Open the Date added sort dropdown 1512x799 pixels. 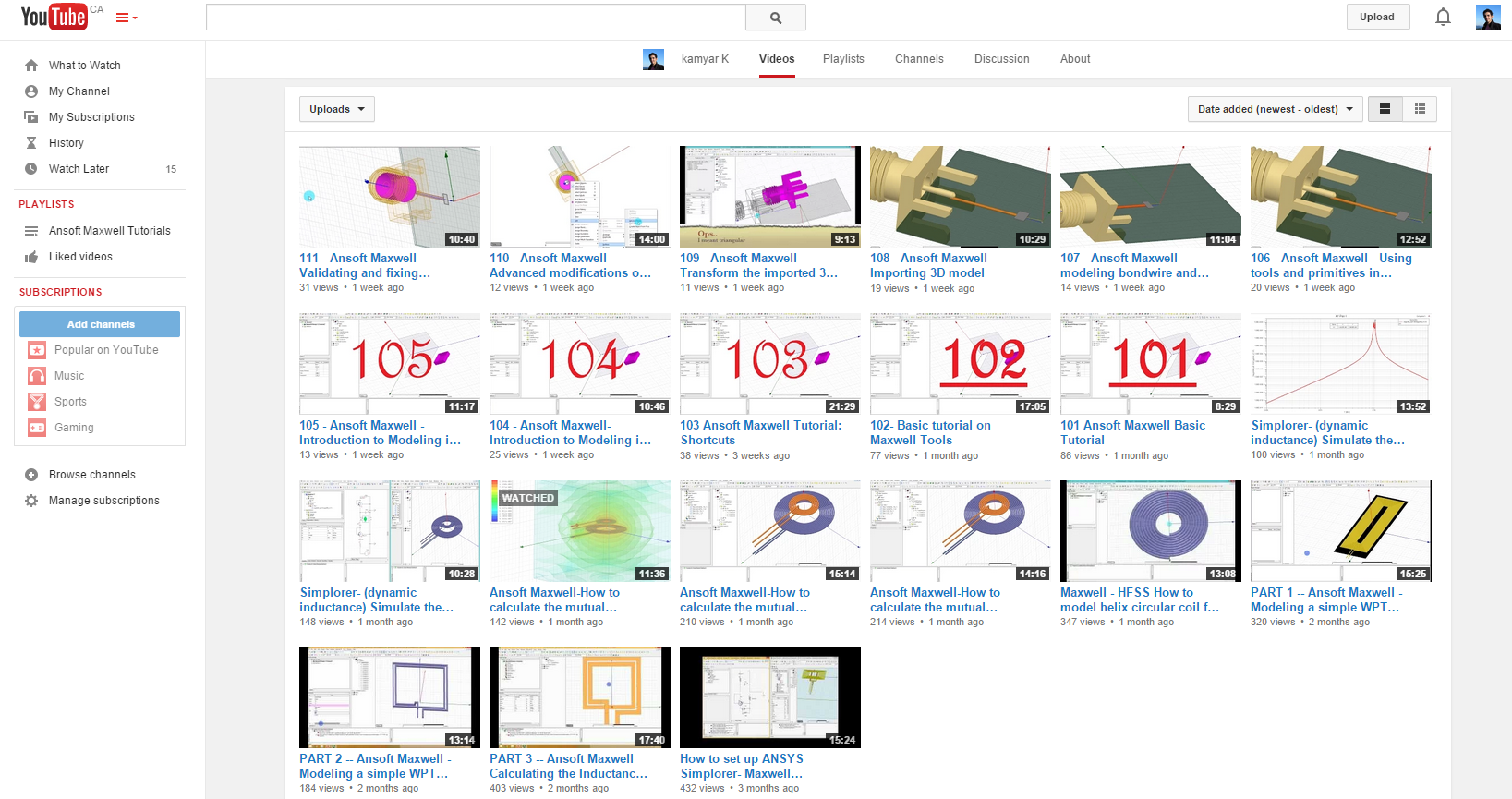(1276, 109)
